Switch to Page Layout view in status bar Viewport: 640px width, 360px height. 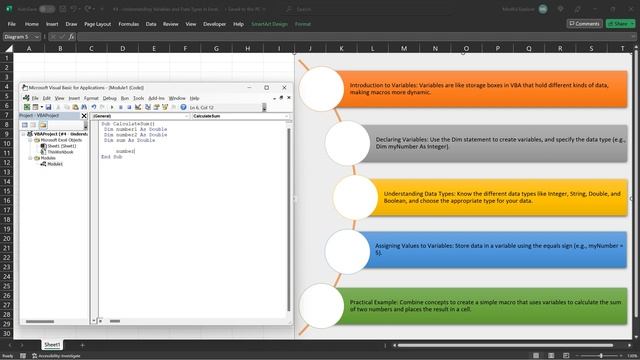(551, 356)
